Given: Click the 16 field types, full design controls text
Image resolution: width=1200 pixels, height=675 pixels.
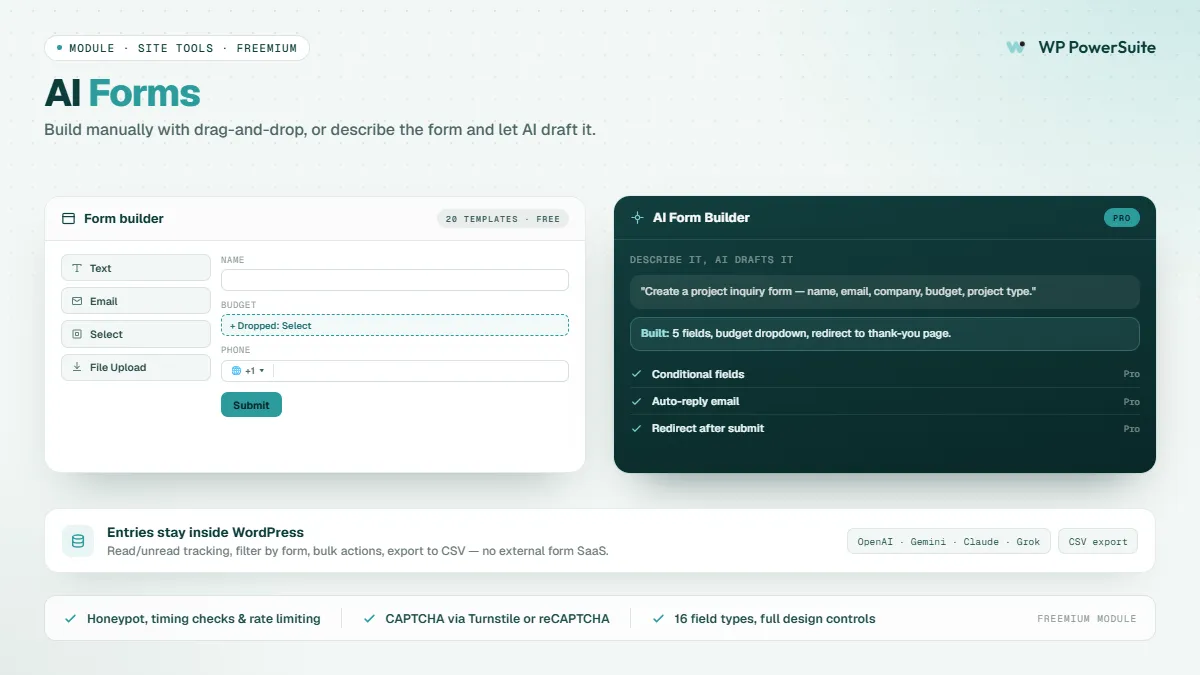Looking at the screenshot, I should pyautogui.click(x=775, y=619).
